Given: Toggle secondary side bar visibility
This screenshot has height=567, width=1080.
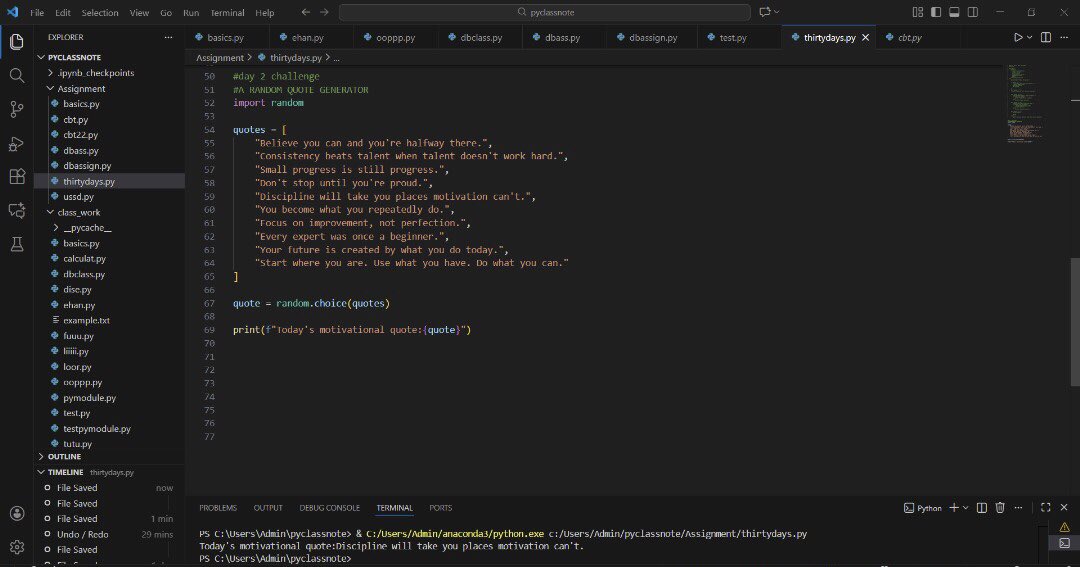Looking at the screenshot, I should 973,12.
